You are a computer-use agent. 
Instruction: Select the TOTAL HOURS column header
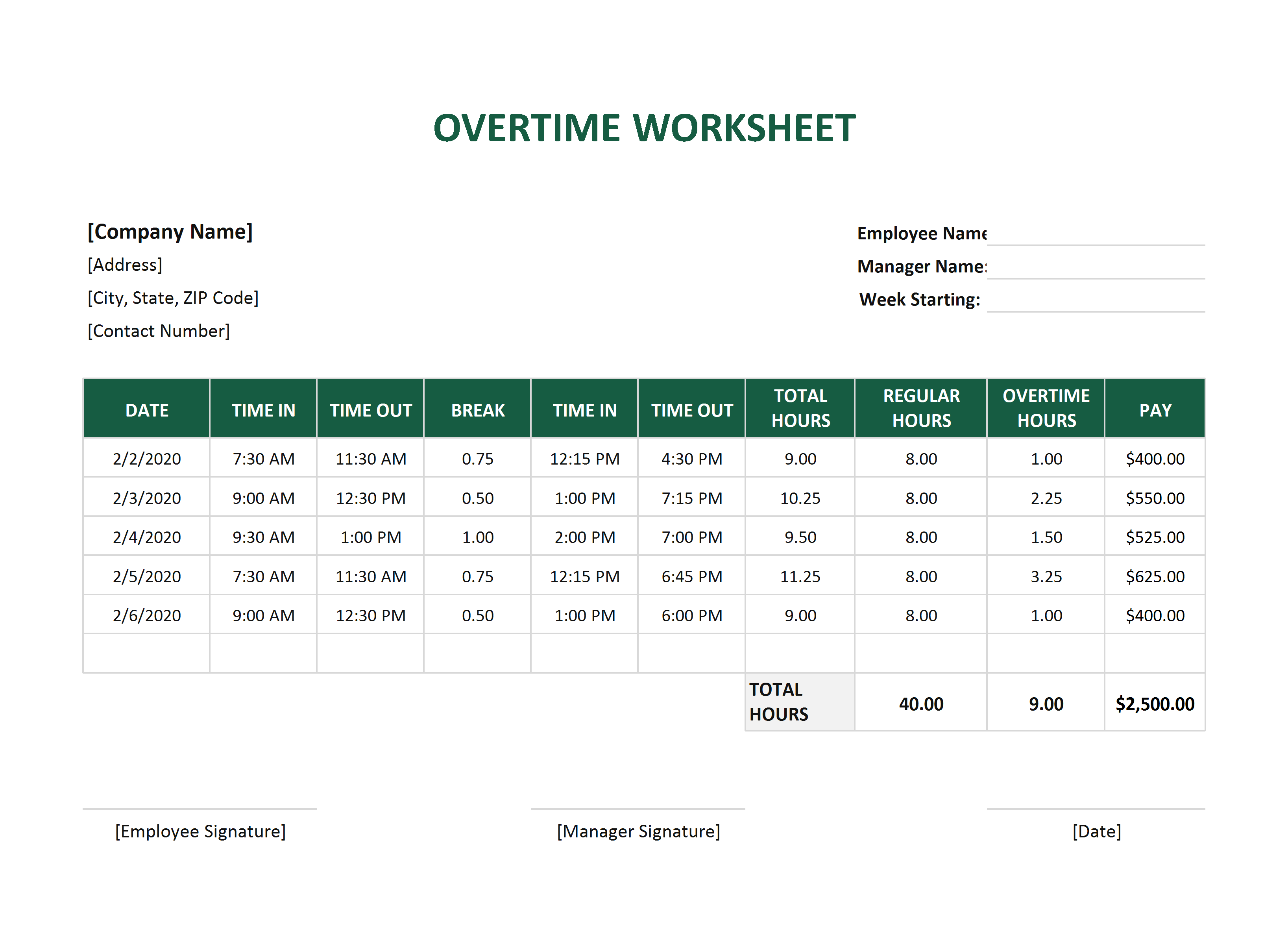tap(800, 409)
